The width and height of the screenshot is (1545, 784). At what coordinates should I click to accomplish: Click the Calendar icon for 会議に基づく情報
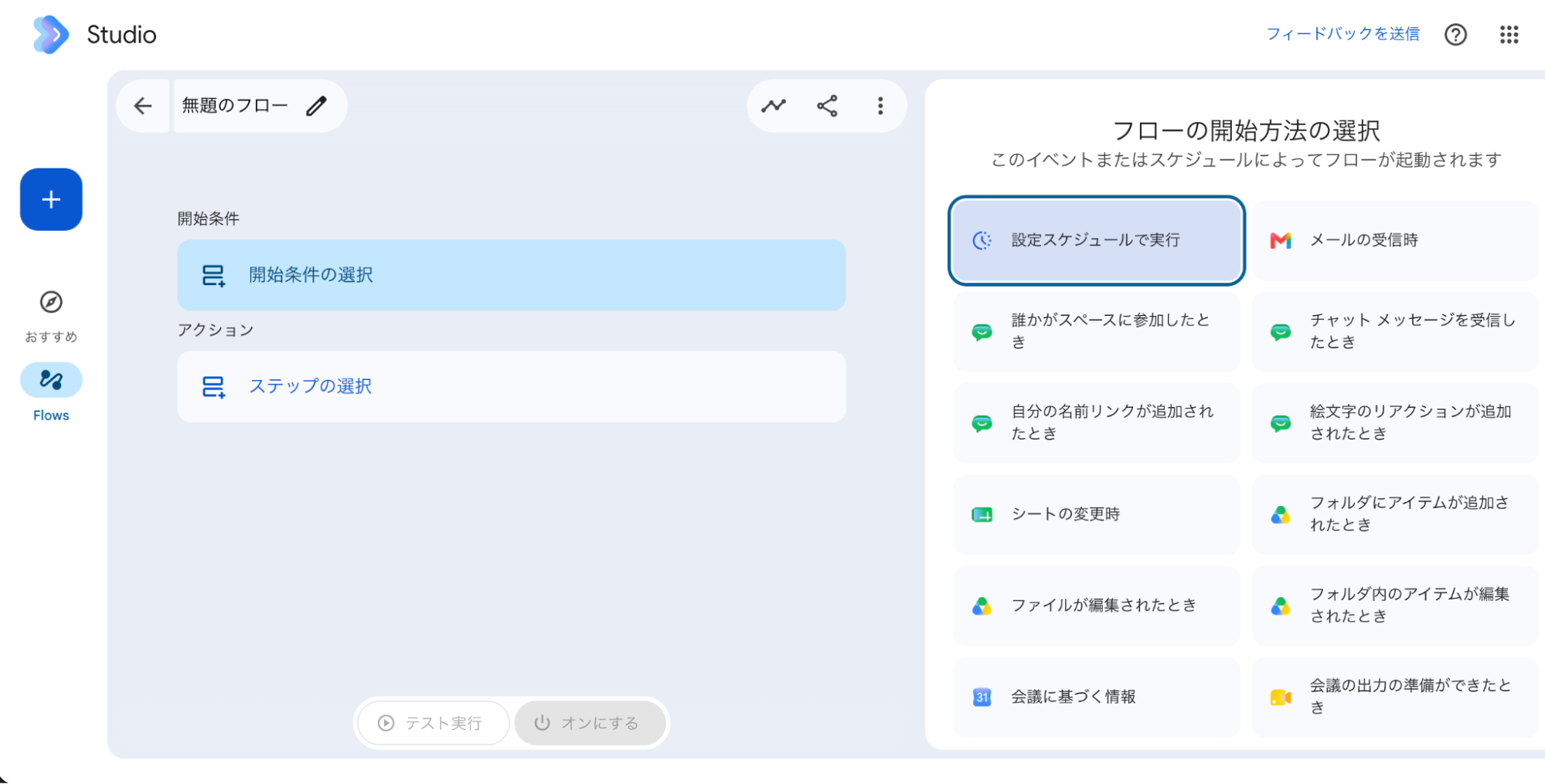(x=982, y=697)
